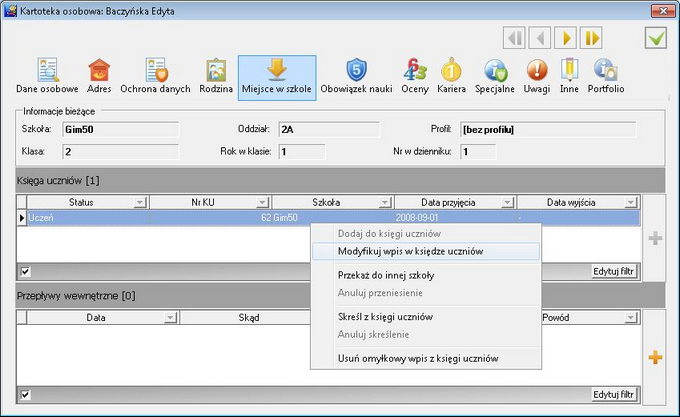Click the Księga uczniów row selector arrow

[22, 218]
